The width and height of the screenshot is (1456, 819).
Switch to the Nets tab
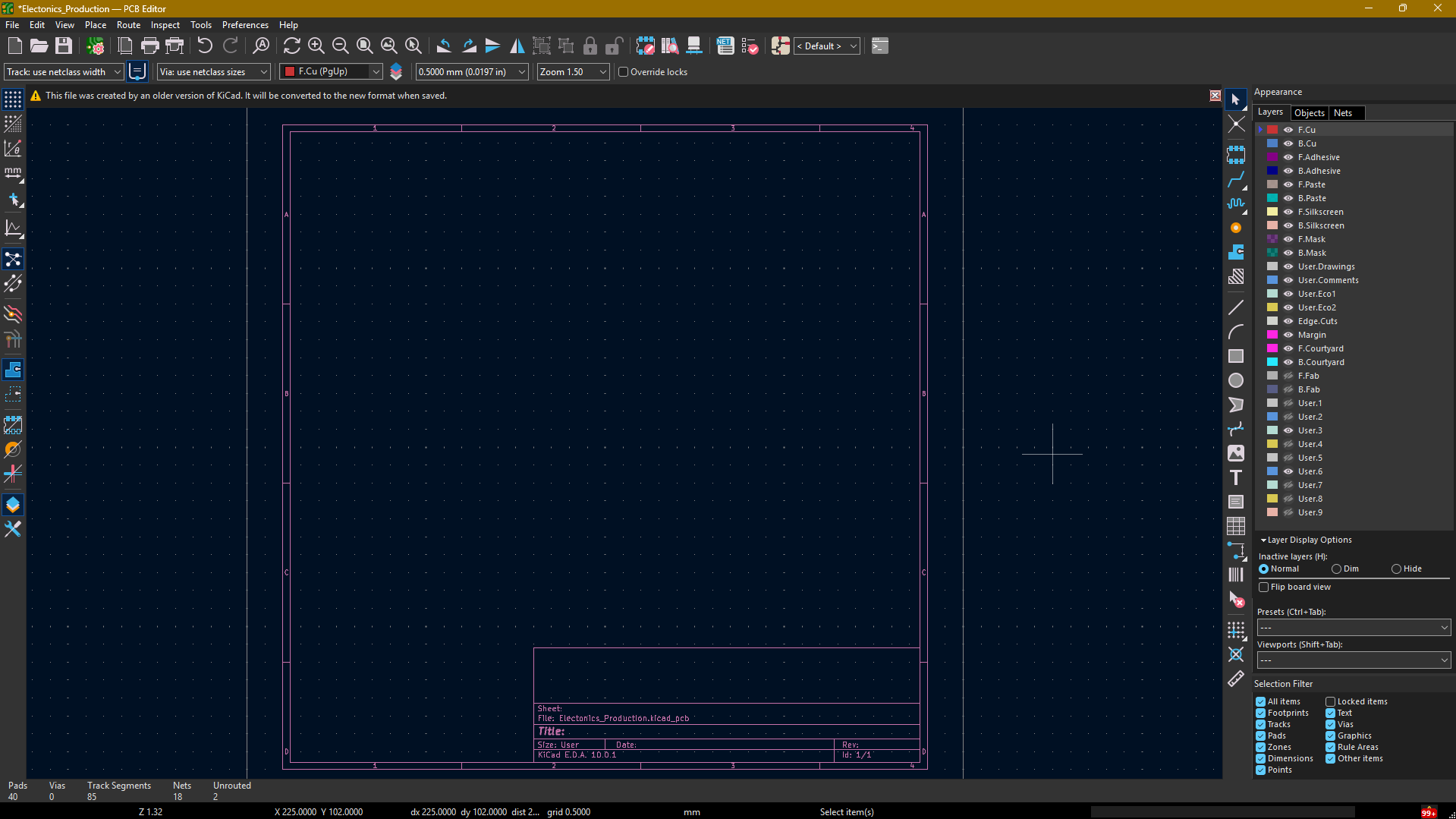click(1343, 113)
